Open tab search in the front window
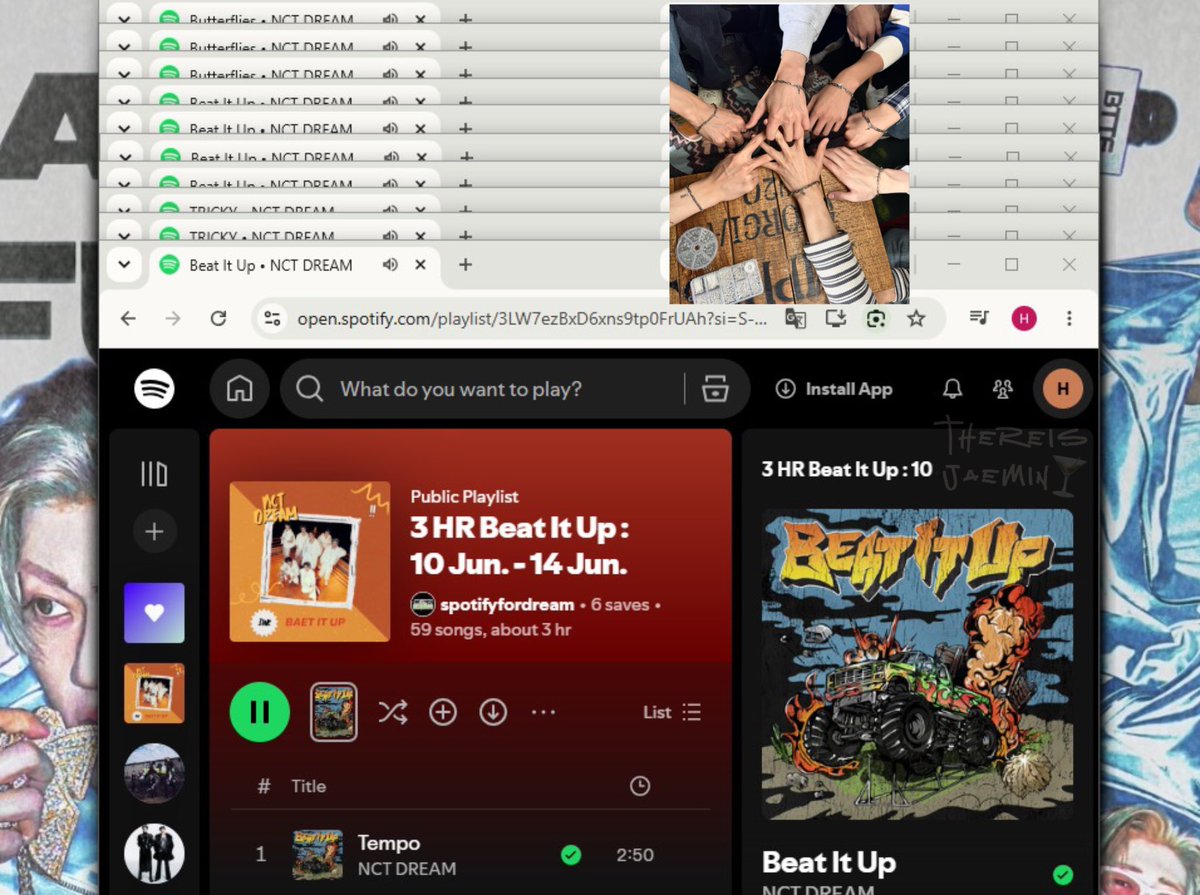Screen dimensions: 1200x895 124,265
